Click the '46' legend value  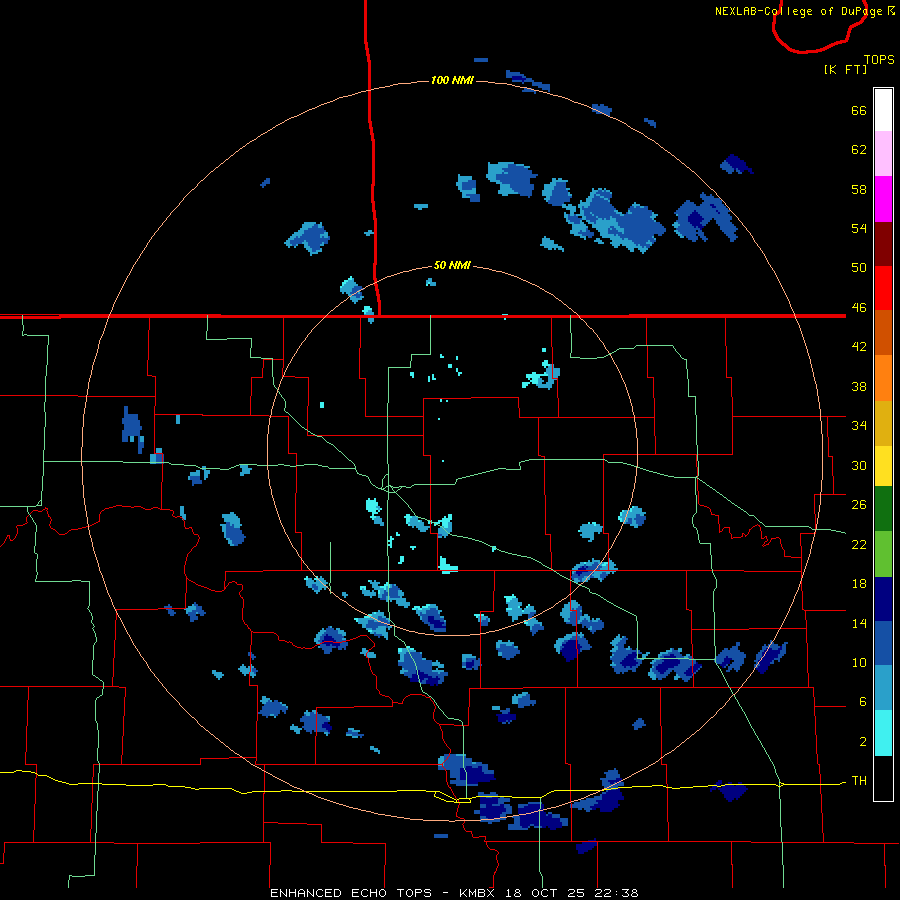point(859,307)
